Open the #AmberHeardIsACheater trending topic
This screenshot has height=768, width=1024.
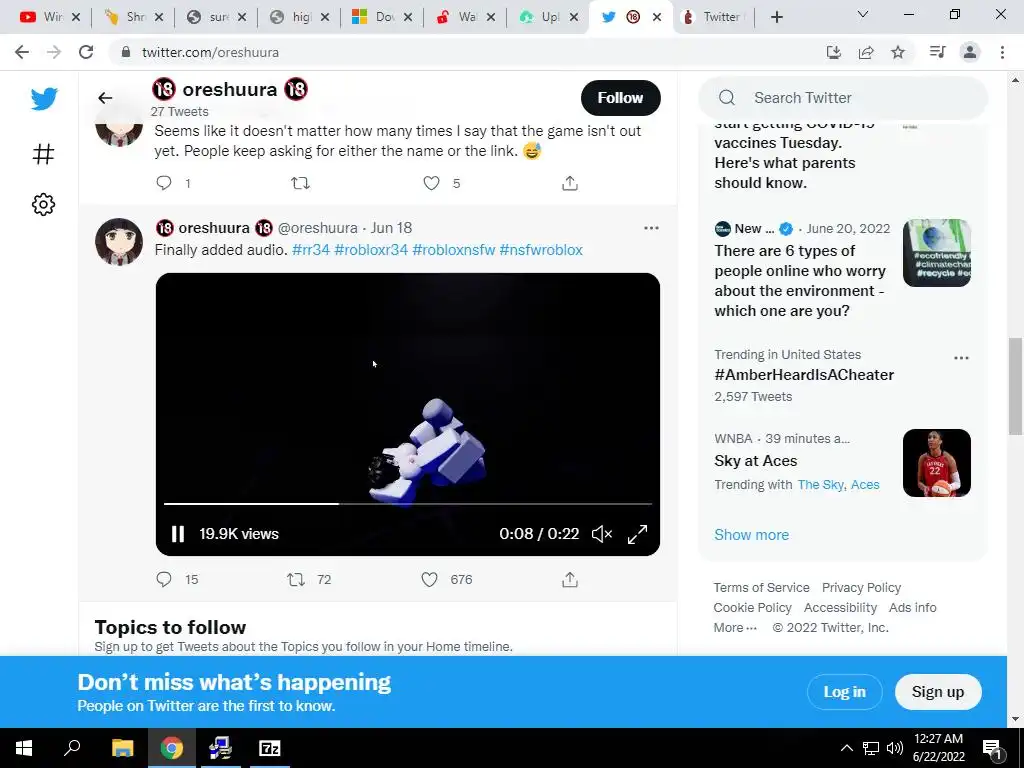[x=804, y=375]
